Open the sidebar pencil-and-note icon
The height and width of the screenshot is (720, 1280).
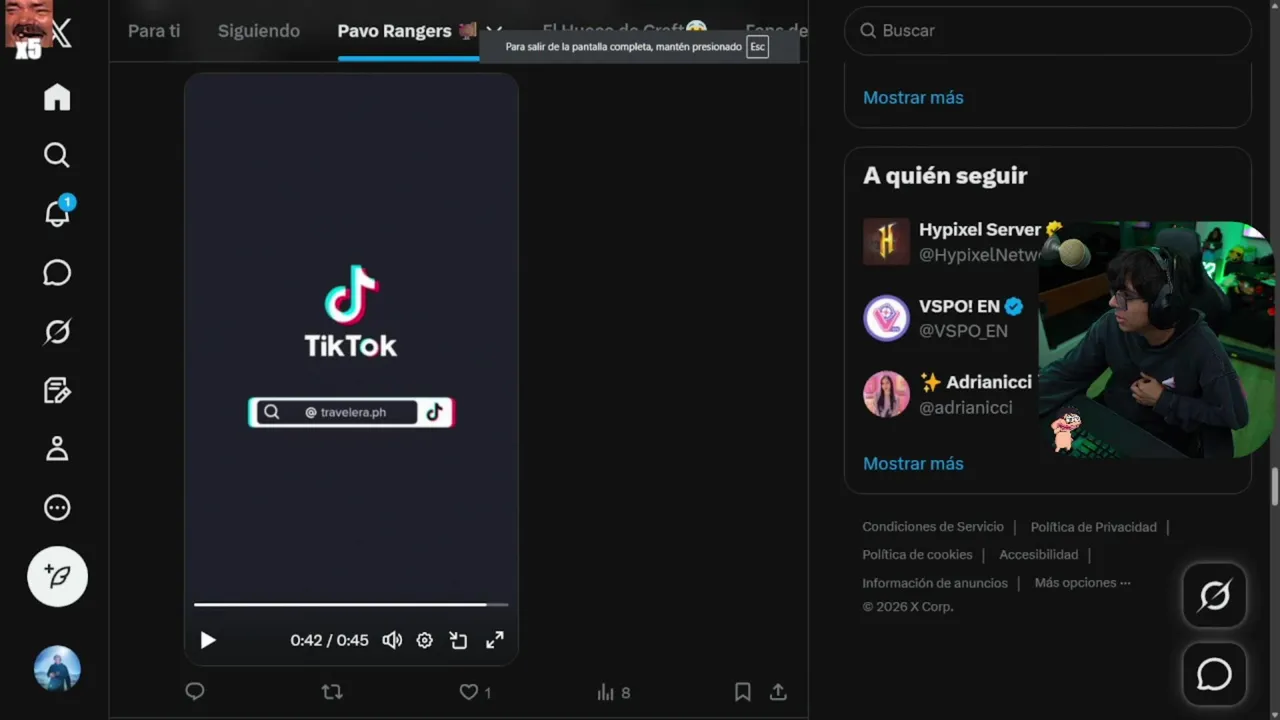click(x=57, y=390)
